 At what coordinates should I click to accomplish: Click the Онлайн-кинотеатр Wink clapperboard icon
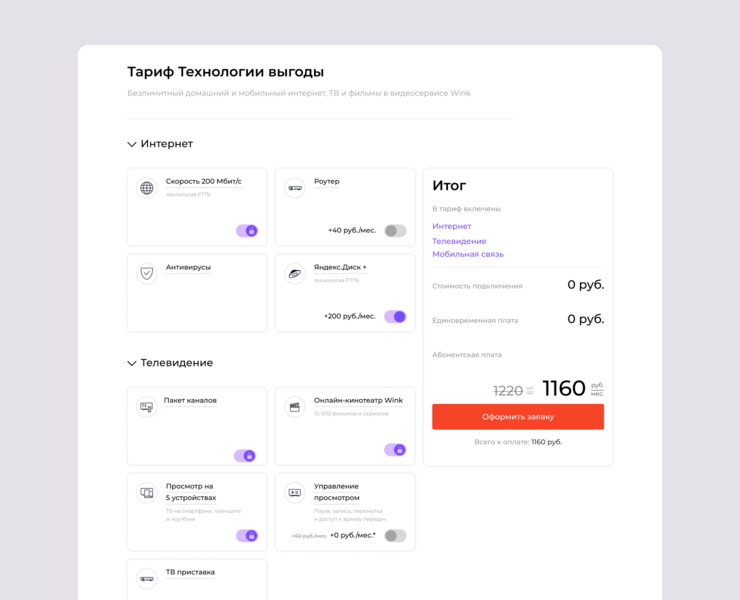(295, 407)
